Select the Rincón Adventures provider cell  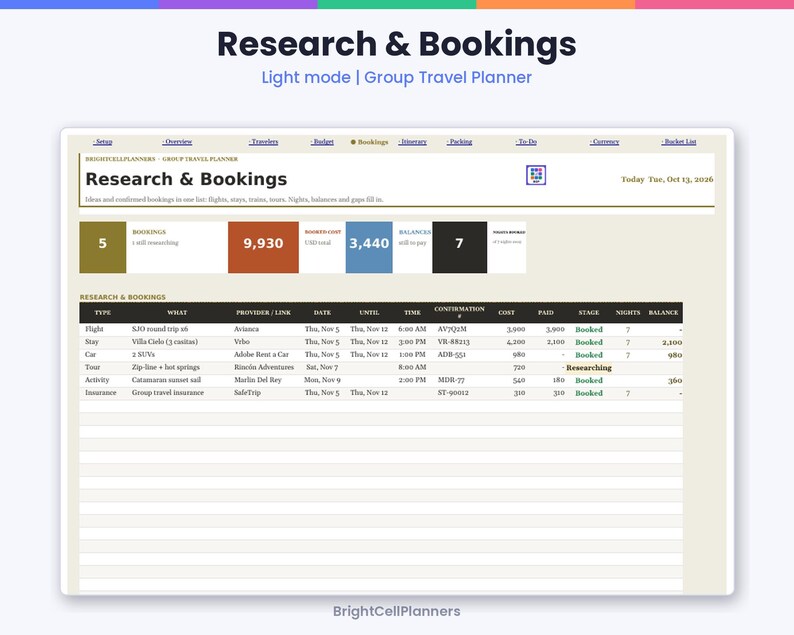click(x=264, y=367)
